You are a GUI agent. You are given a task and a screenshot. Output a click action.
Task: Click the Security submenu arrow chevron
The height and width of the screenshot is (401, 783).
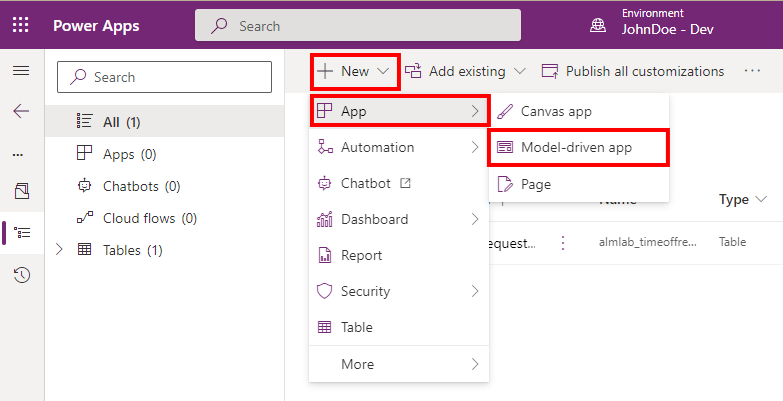click(x=475, y=291)
